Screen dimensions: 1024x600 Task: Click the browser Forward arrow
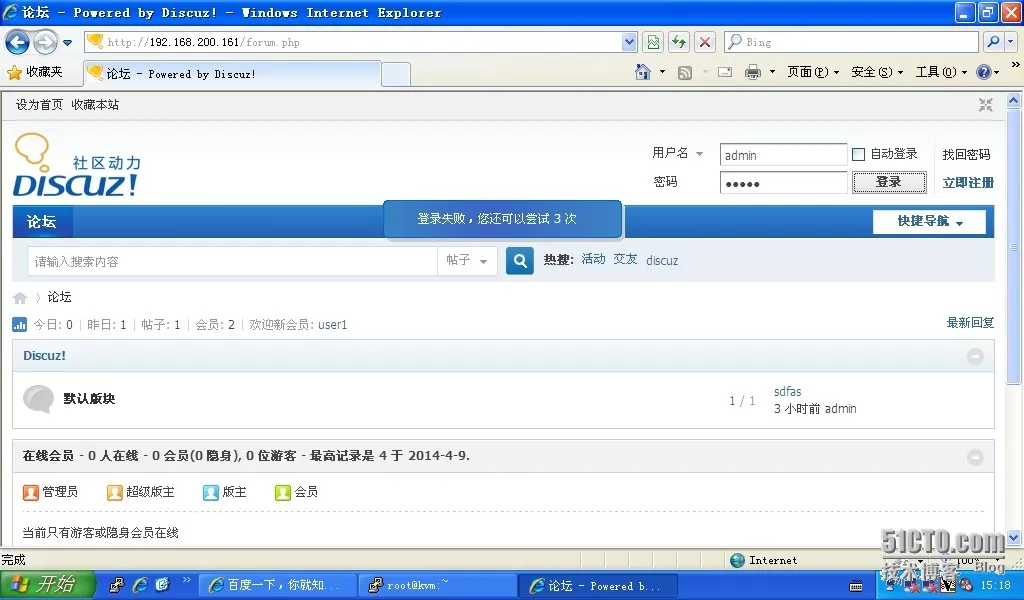[x=45, y=43]
